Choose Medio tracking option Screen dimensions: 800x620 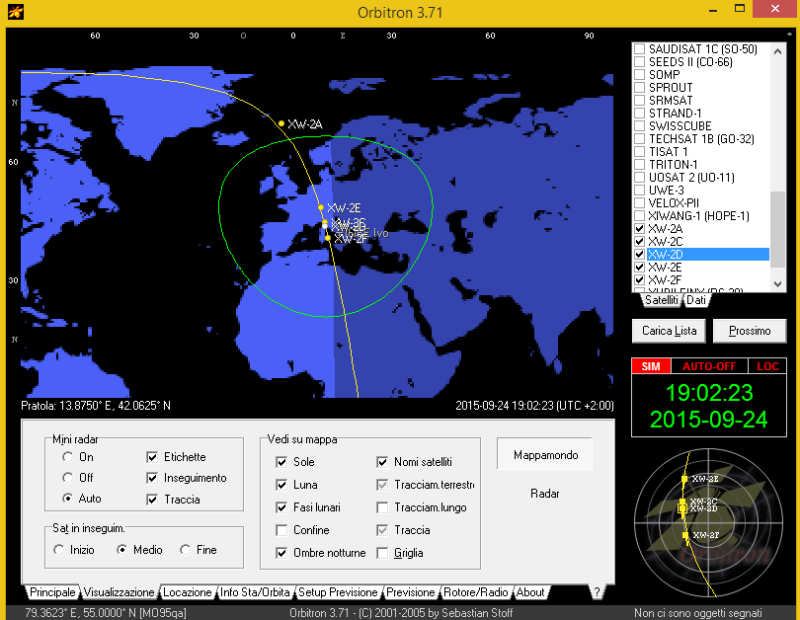click(121, 550)
